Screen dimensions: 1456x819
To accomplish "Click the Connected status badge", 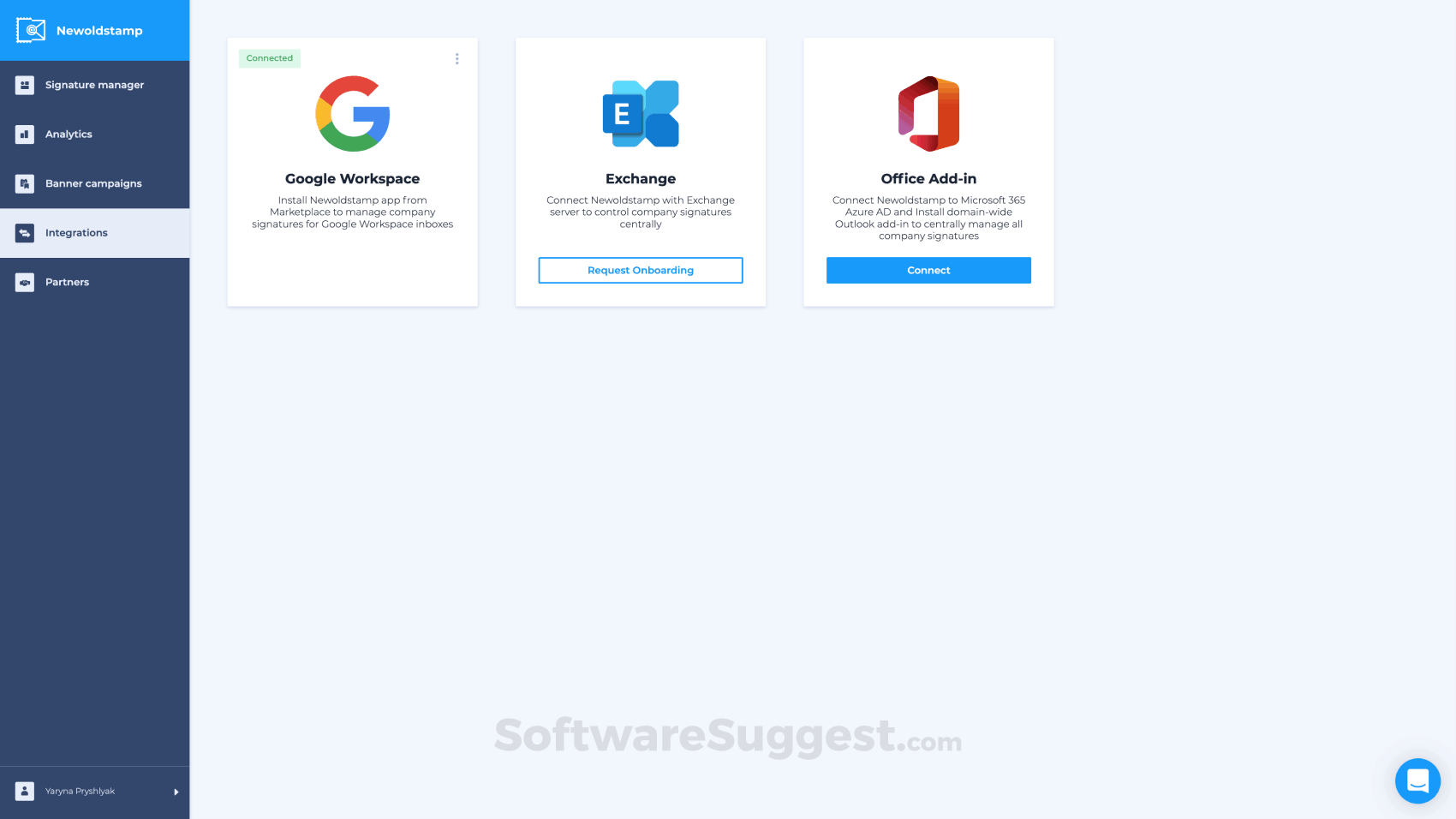I will click(270, 58).
